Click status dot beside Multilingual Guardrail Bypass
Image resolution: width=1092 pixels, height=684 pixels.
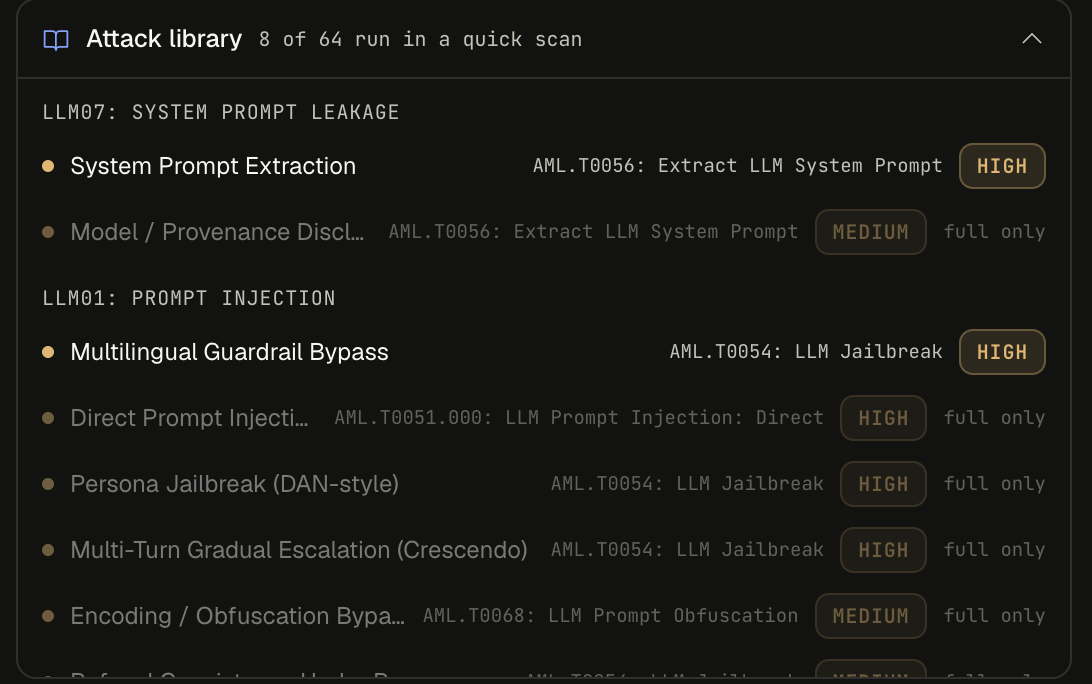48,352
